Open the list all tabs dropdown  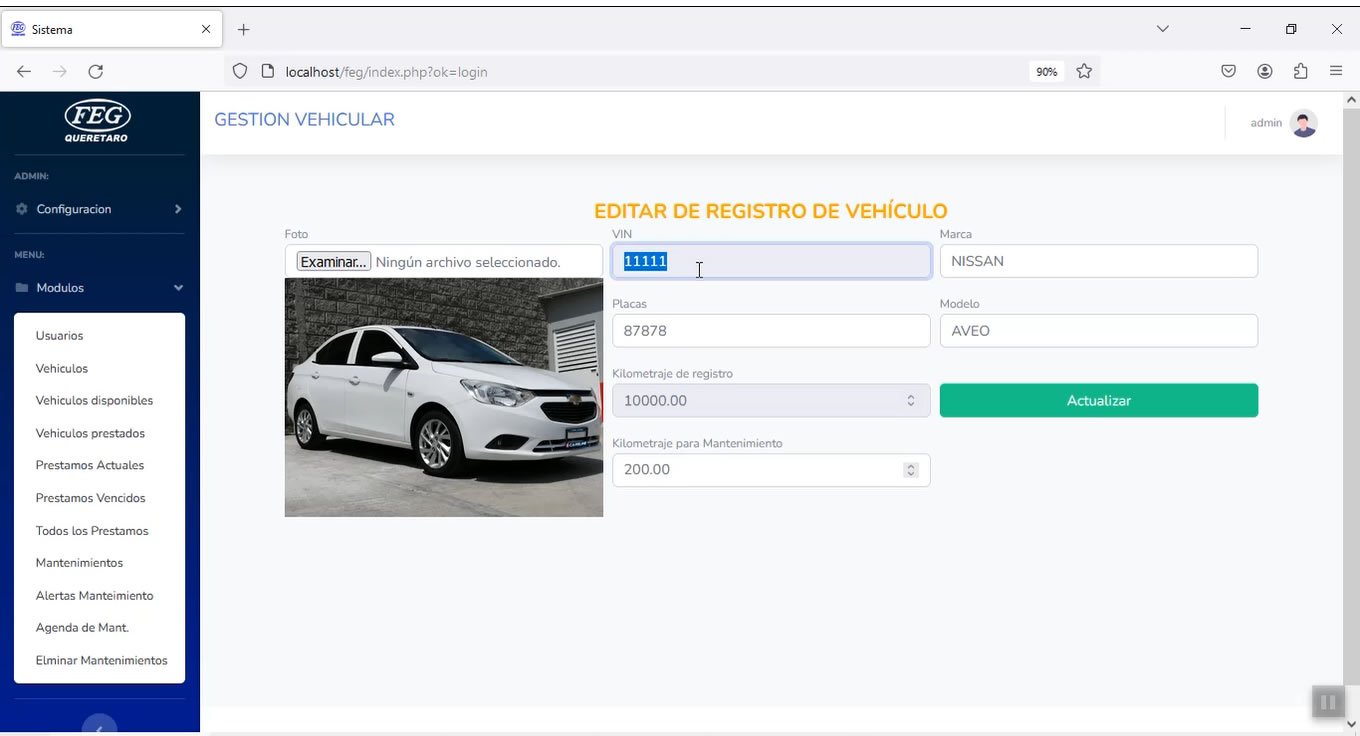[1162, 29]
